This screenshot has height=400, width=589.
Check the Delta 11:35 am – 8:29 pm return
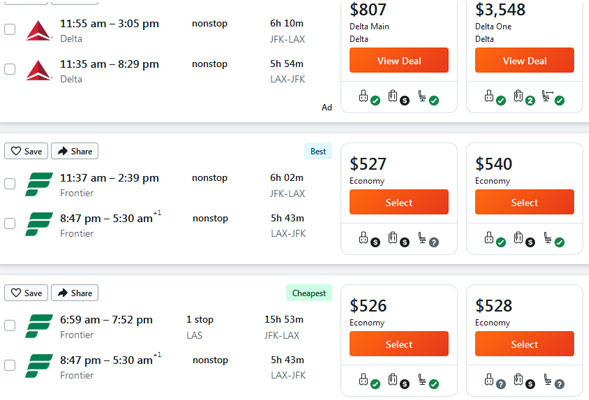pos(10,69)
